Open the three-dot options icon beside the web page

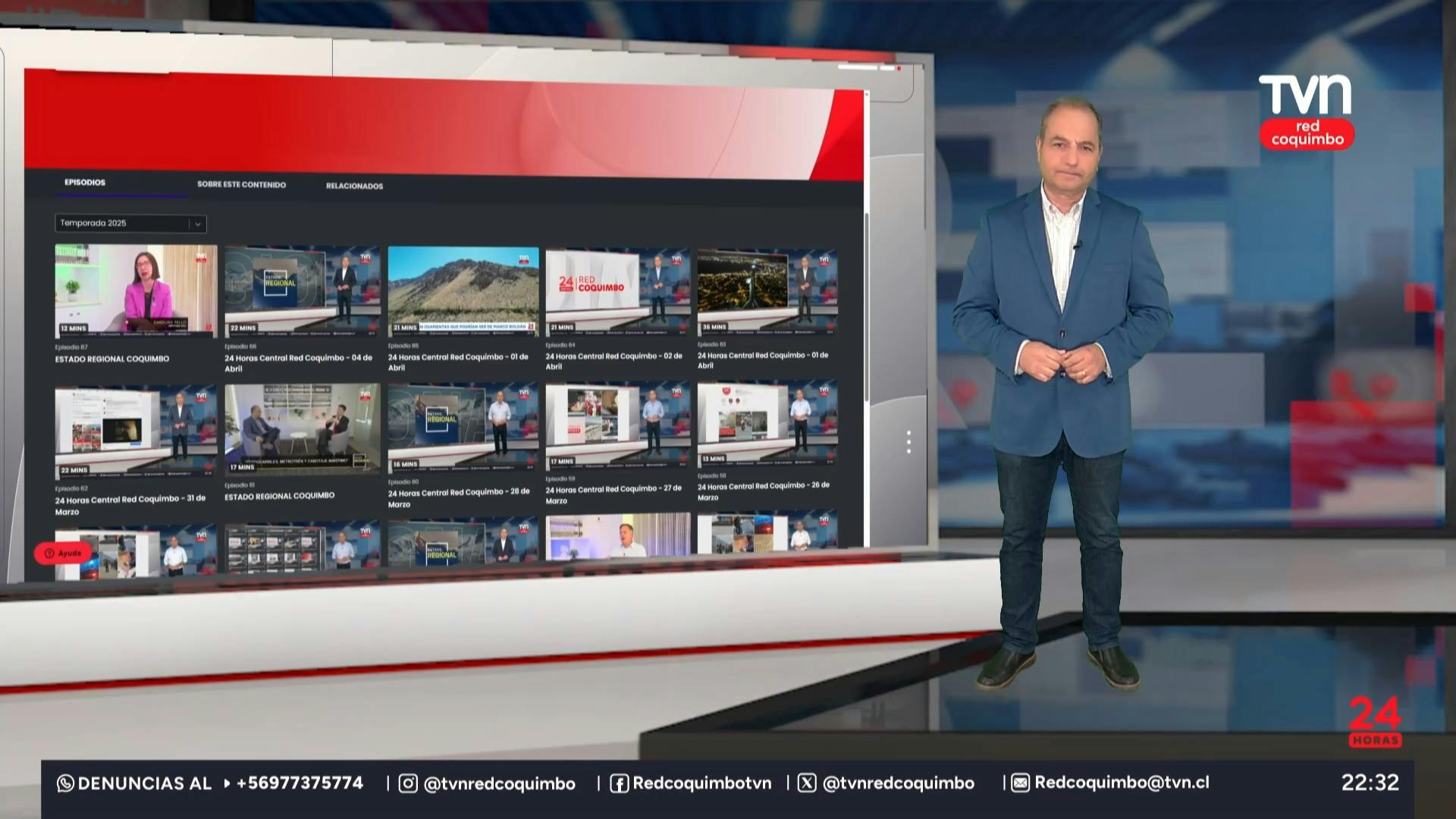point(908,442)
